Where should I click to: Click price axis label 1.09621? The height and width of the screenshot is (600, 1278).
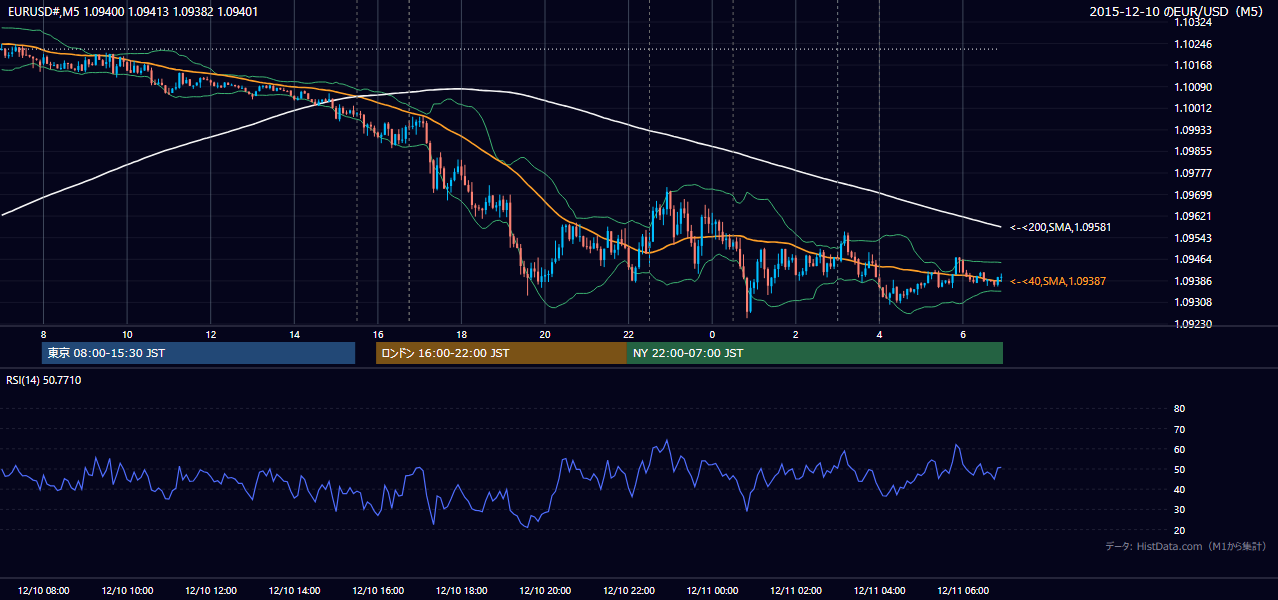click(x=1191, y=216)
